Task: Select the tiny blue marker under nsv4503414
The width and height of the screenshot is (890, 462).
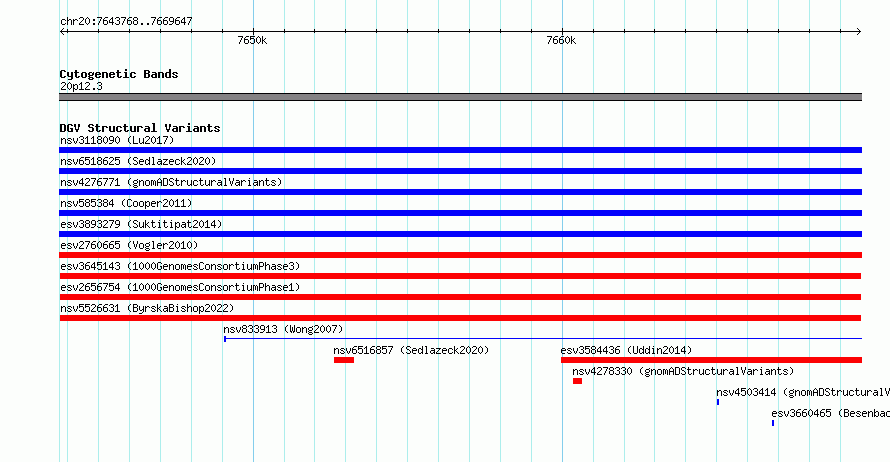Action: [x=718, y=402]
